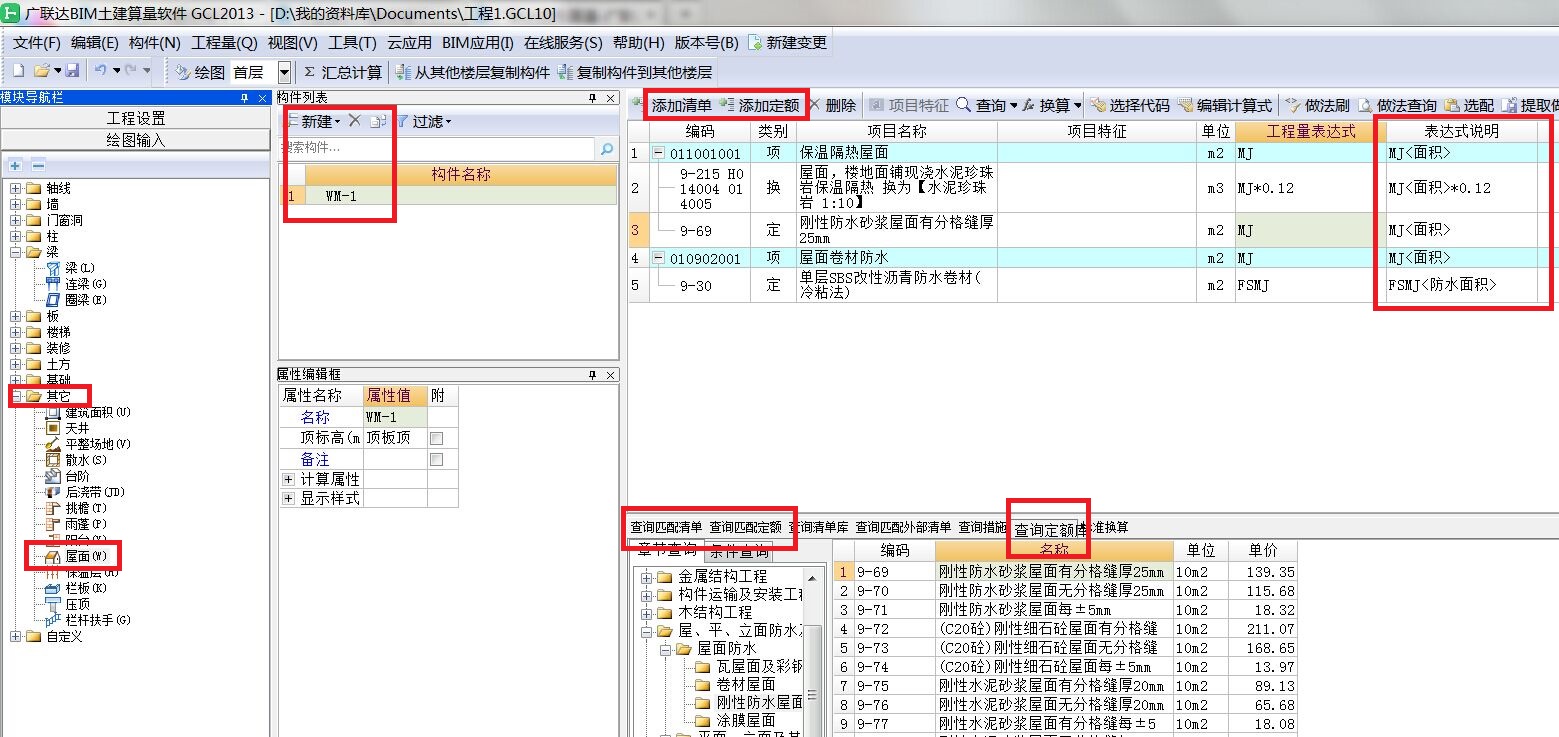Click the 绘图输入 navigation button
The image size is (1559, 737).
coord(136,140)
